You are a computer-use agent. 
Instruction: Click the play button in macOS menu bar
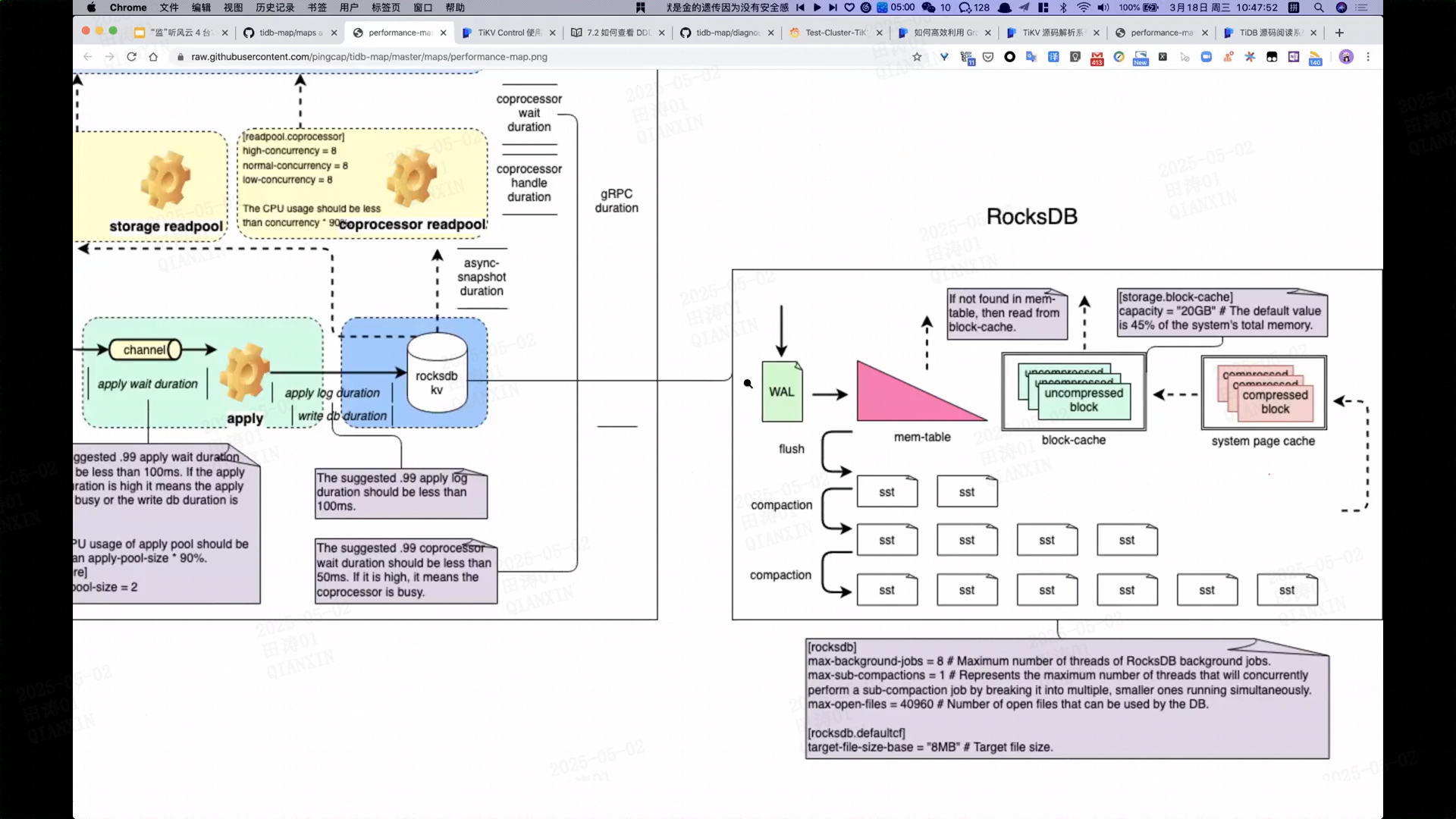pos(817,8)
